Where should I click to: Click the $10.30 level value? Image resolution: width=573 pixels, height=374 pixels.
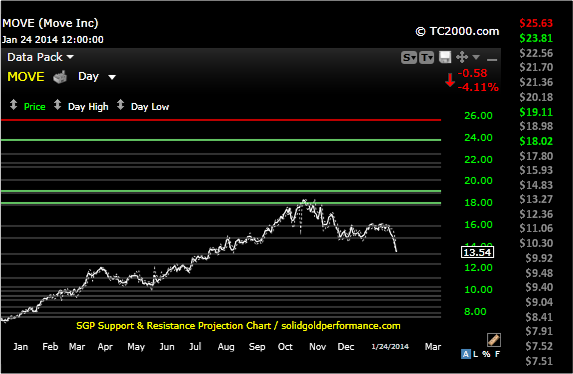tap(536, 243)
